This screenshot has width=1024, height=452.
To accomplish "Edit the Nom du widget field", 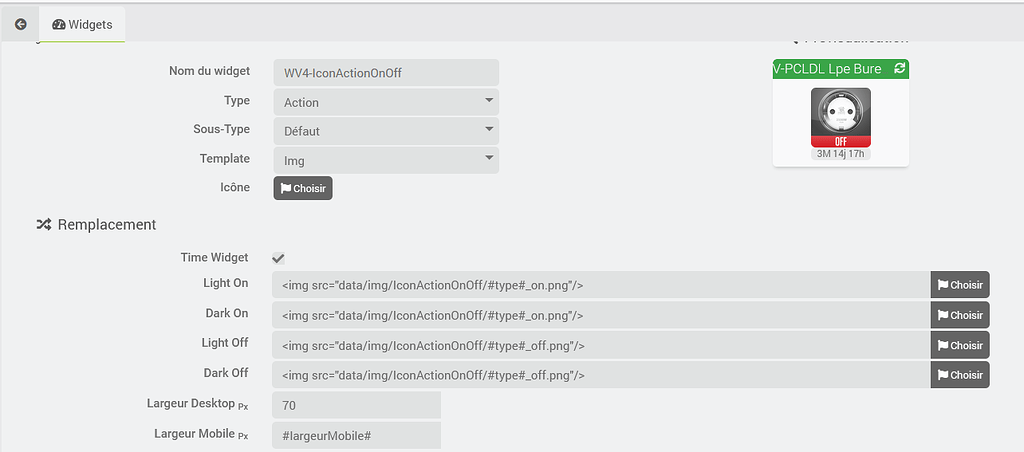I will 386,73.
